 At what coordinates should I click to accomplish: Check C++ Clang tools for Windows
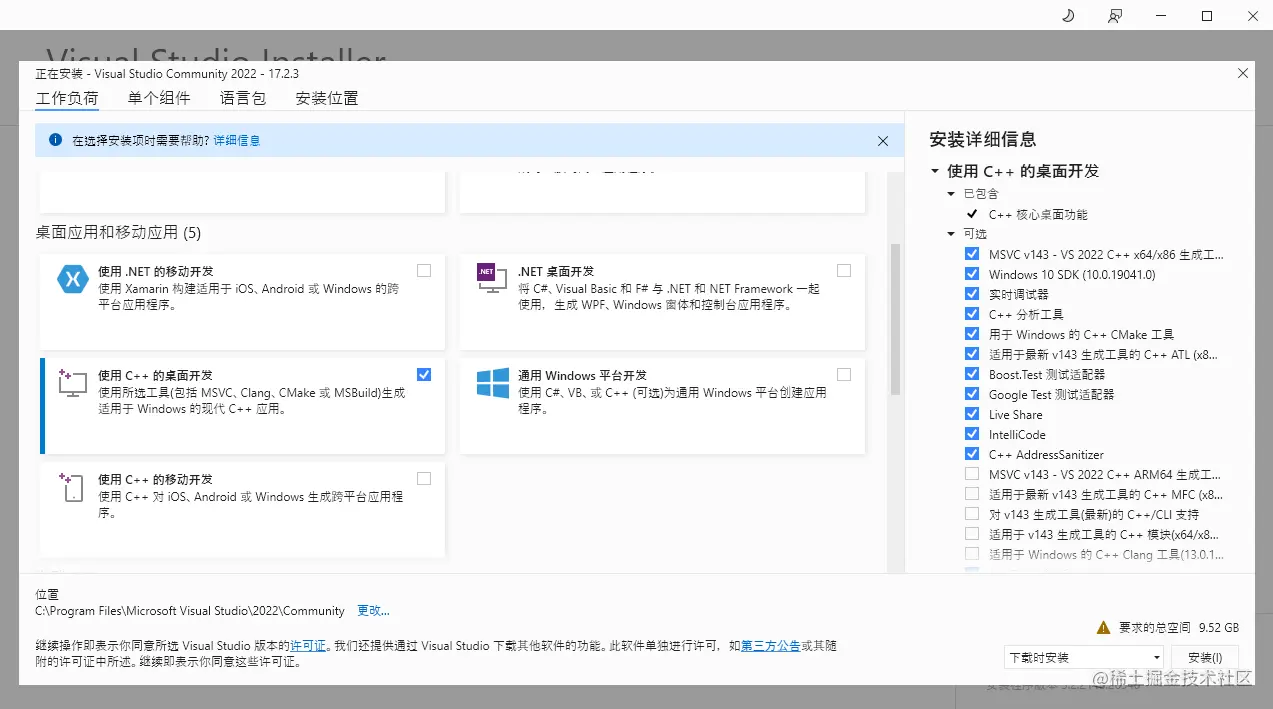[972, 554]
